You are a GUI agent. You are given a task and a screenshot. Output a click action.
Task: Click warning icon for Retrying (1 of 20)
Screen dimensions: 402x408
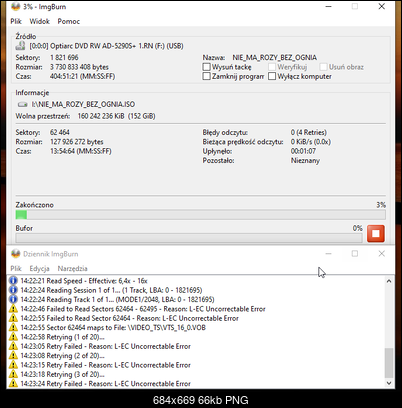point(13,337)
